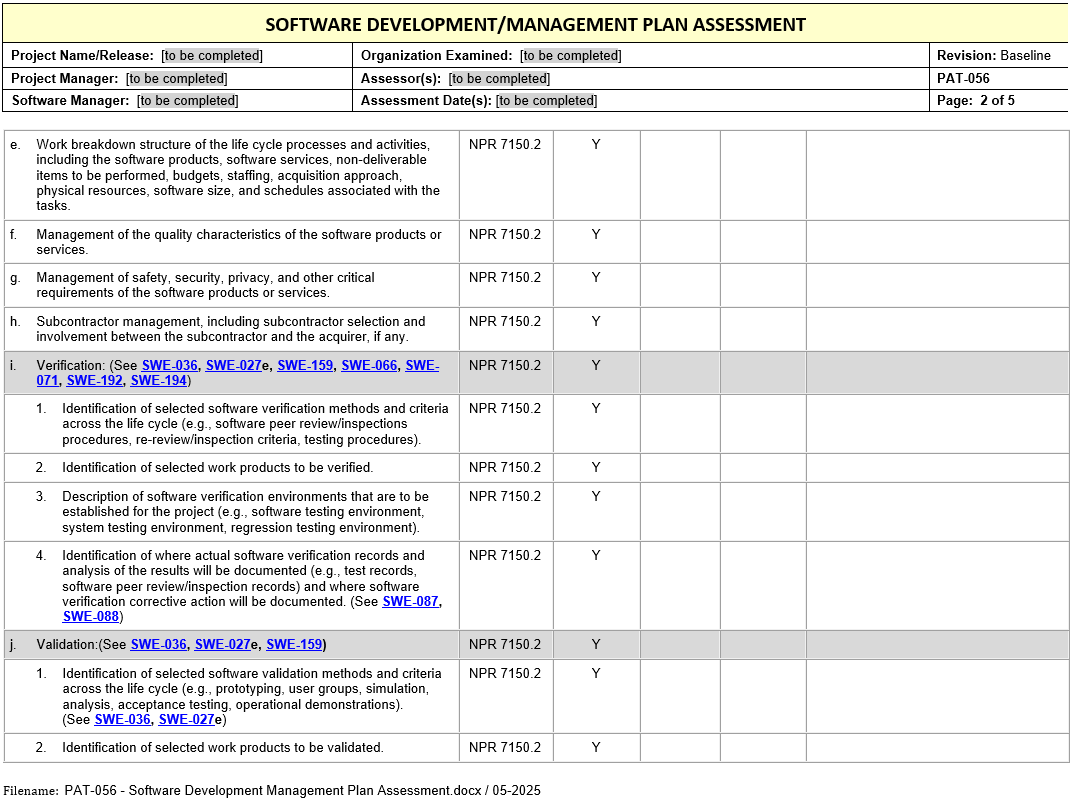This screenshot has height=798, width=1072.
Task: Open the SWE-066 link in Verification row
Action: click(x=369, y=365)
